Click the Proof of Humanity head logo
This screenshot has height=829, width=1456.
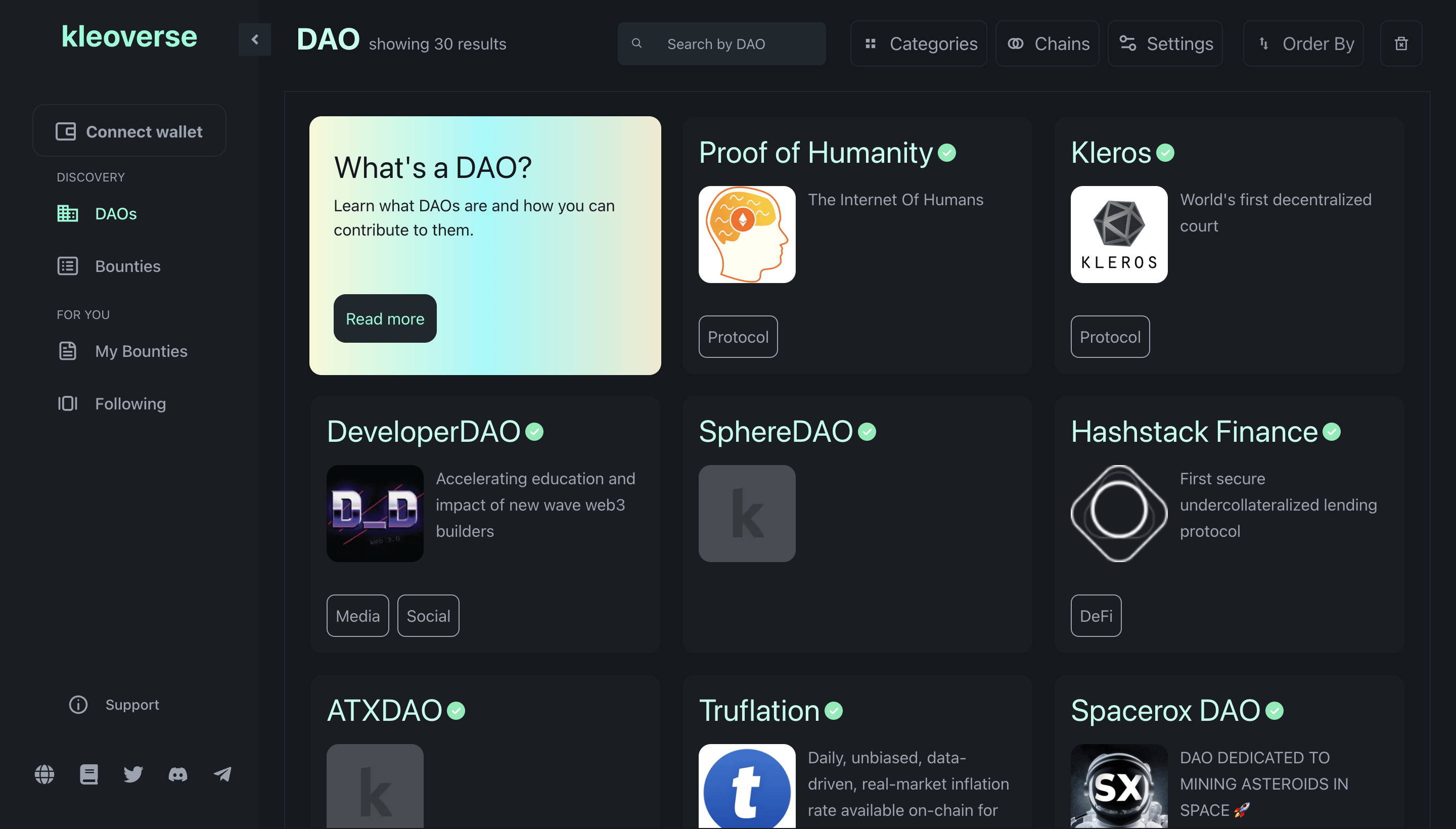coord(747,235)
